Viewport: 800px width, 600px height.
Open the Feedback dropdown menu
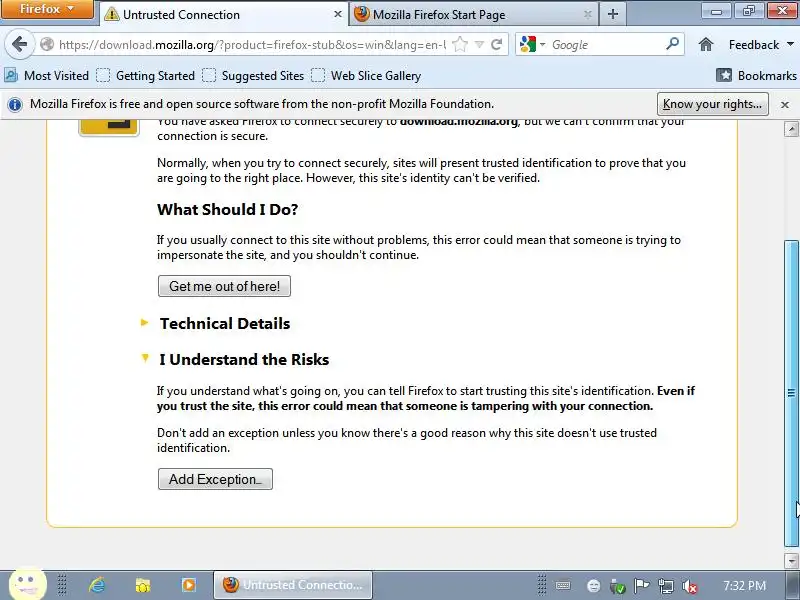click(x=761, y=45)
